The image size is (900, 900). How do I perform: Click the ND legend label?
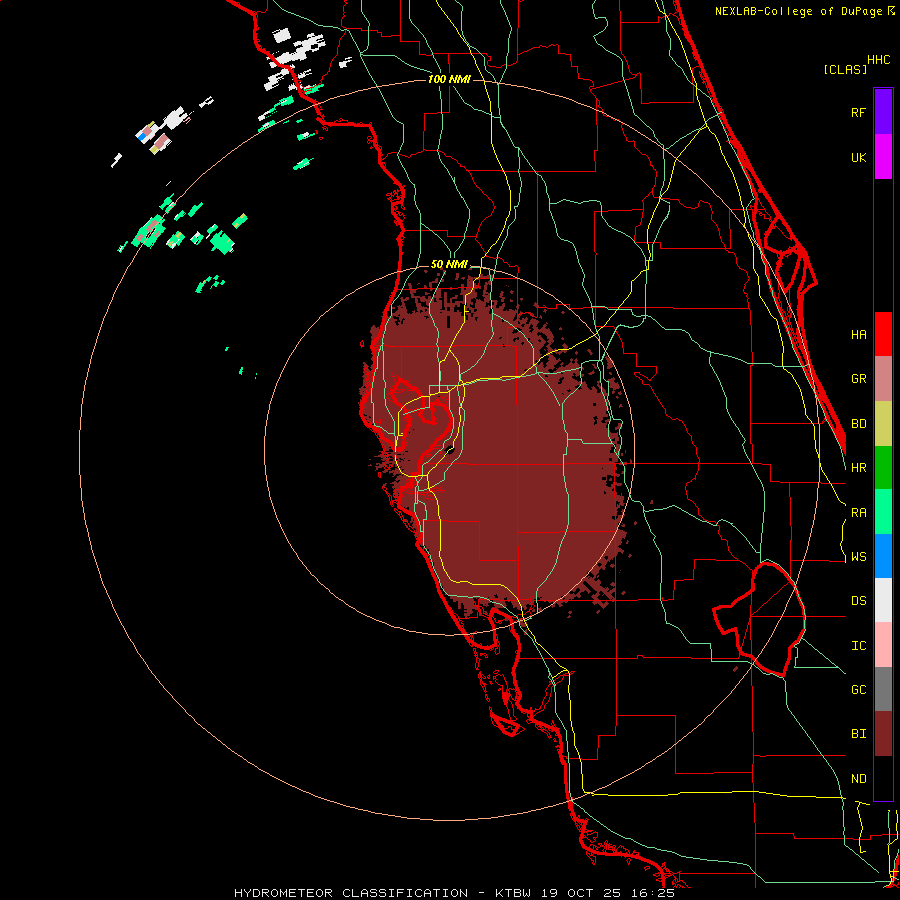tap(858, 779)
